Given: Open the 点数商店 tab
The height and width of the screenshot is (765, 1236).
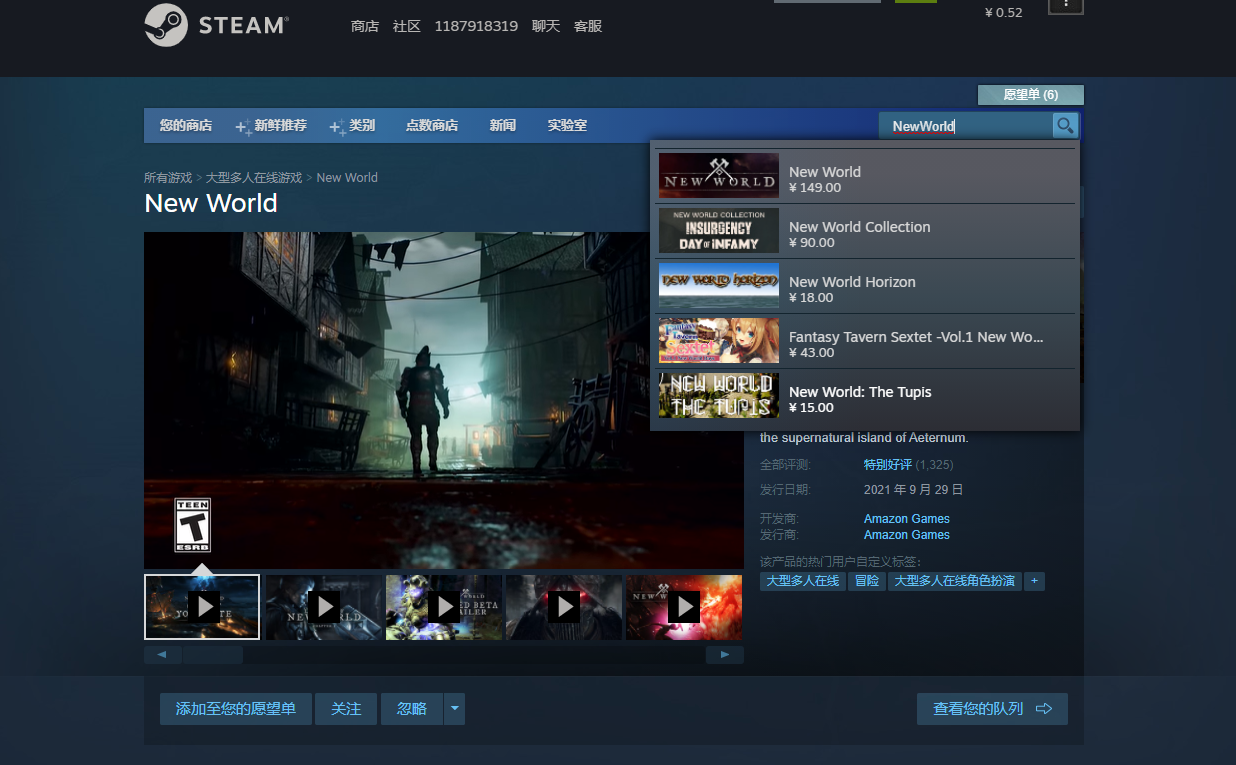Looking at the screenshot, I should [x=432, y=126].
